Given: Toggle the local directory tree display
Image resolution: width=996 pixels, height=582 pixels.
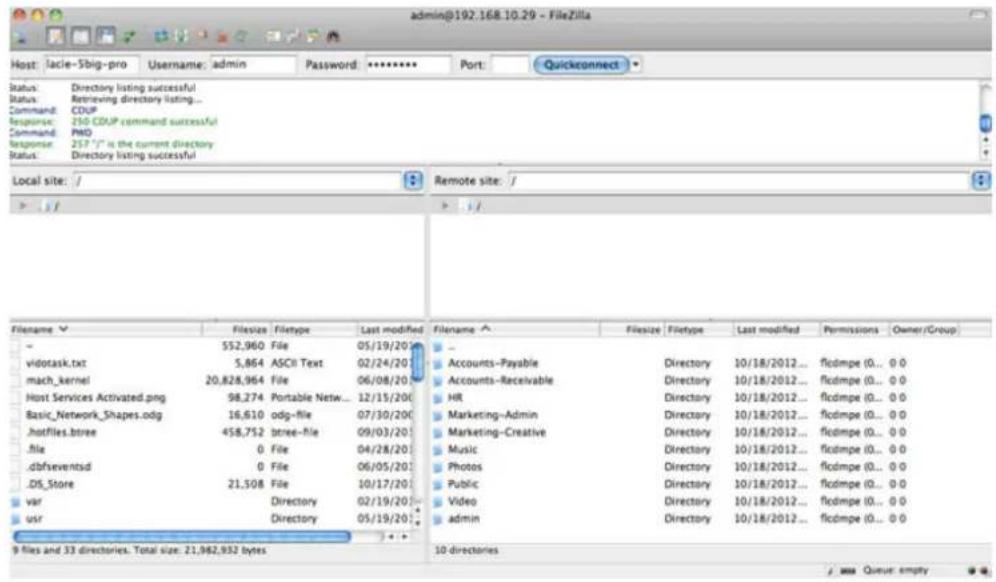Looking at the screenshot, I should pos(81,36).
